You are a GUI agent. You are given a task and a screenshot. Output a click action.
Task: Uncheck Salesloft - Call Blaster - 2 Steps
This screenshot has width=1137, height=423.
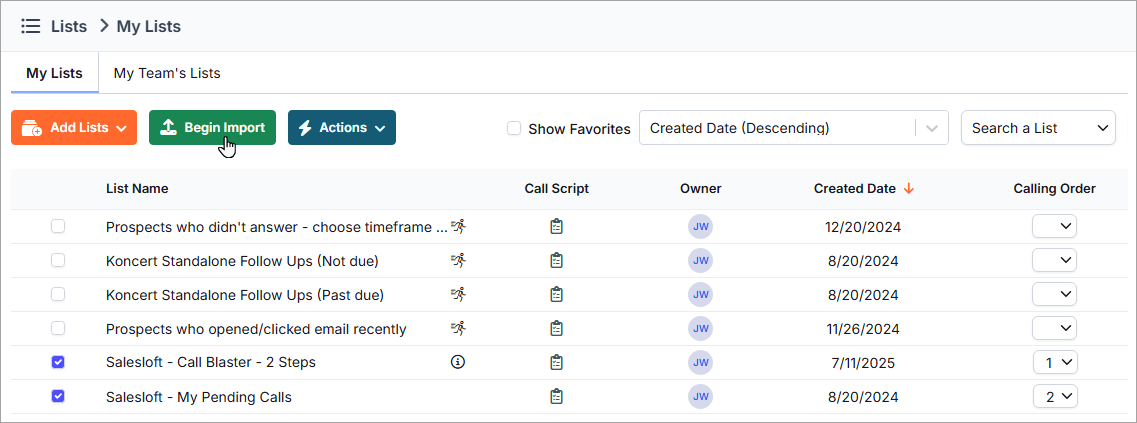point(58,362)
